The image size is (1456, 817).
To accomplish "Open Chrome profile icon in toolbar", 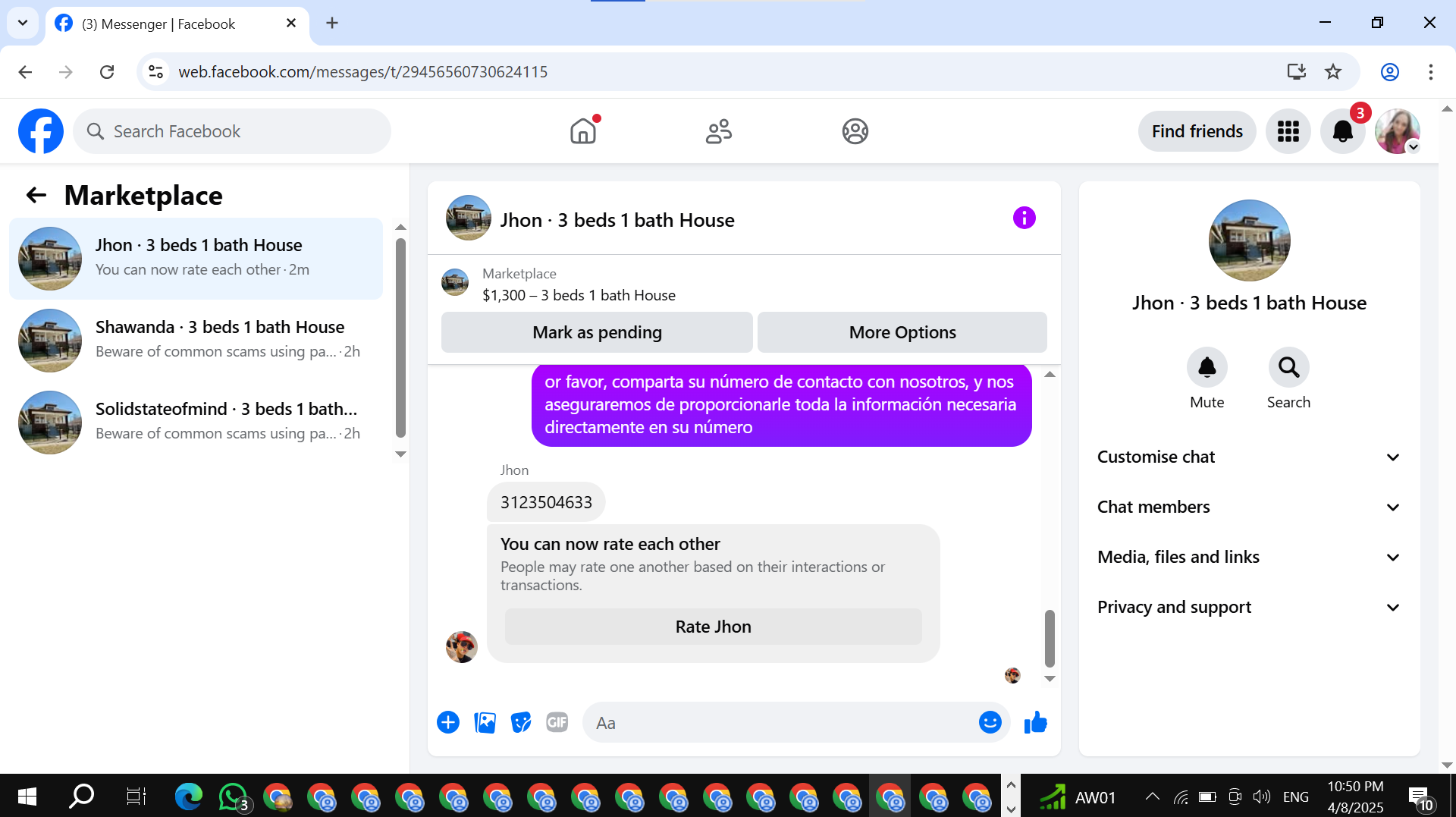I will 1389,72.
